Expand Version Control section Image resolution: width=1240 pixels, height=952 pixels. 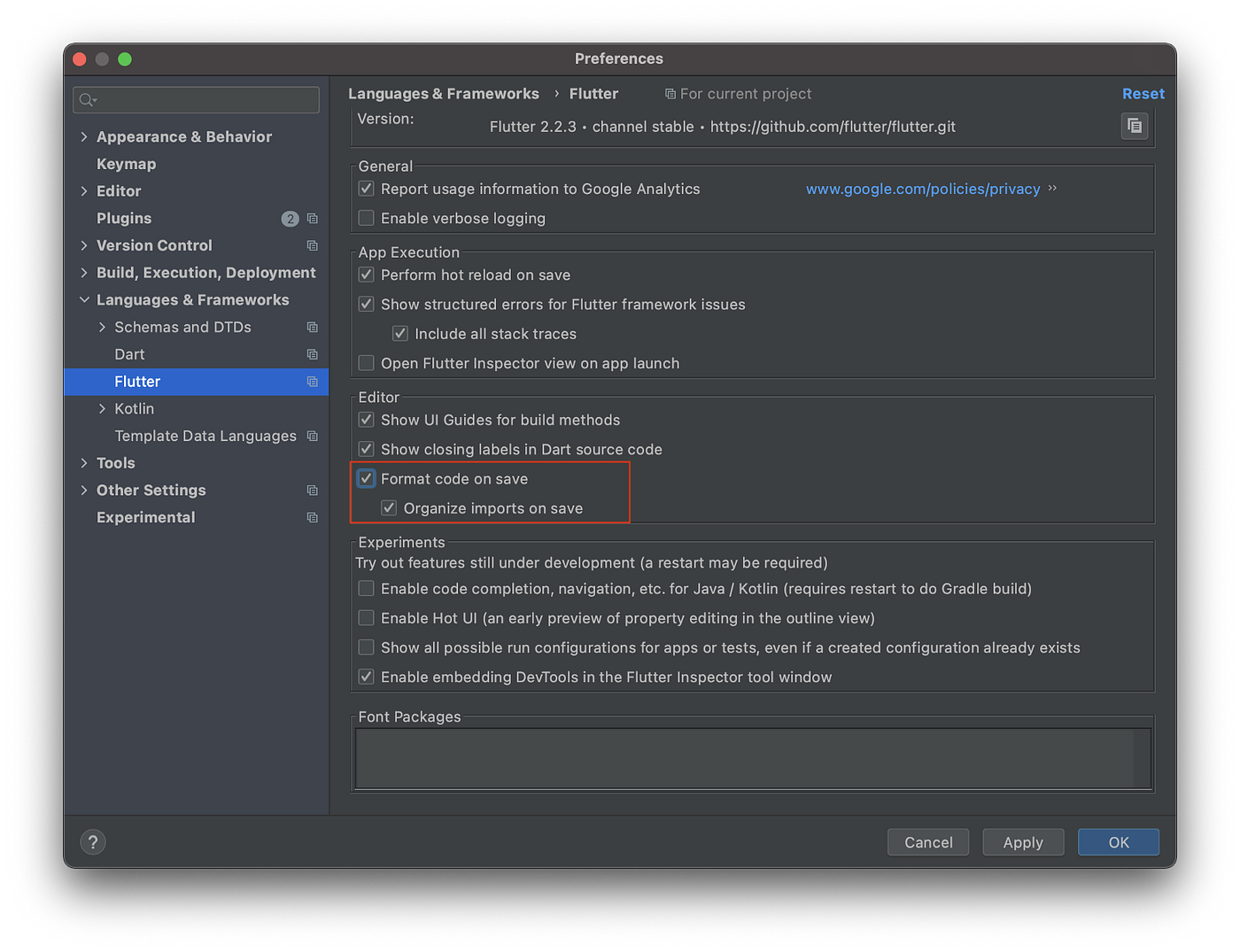(x=84, y=245)
